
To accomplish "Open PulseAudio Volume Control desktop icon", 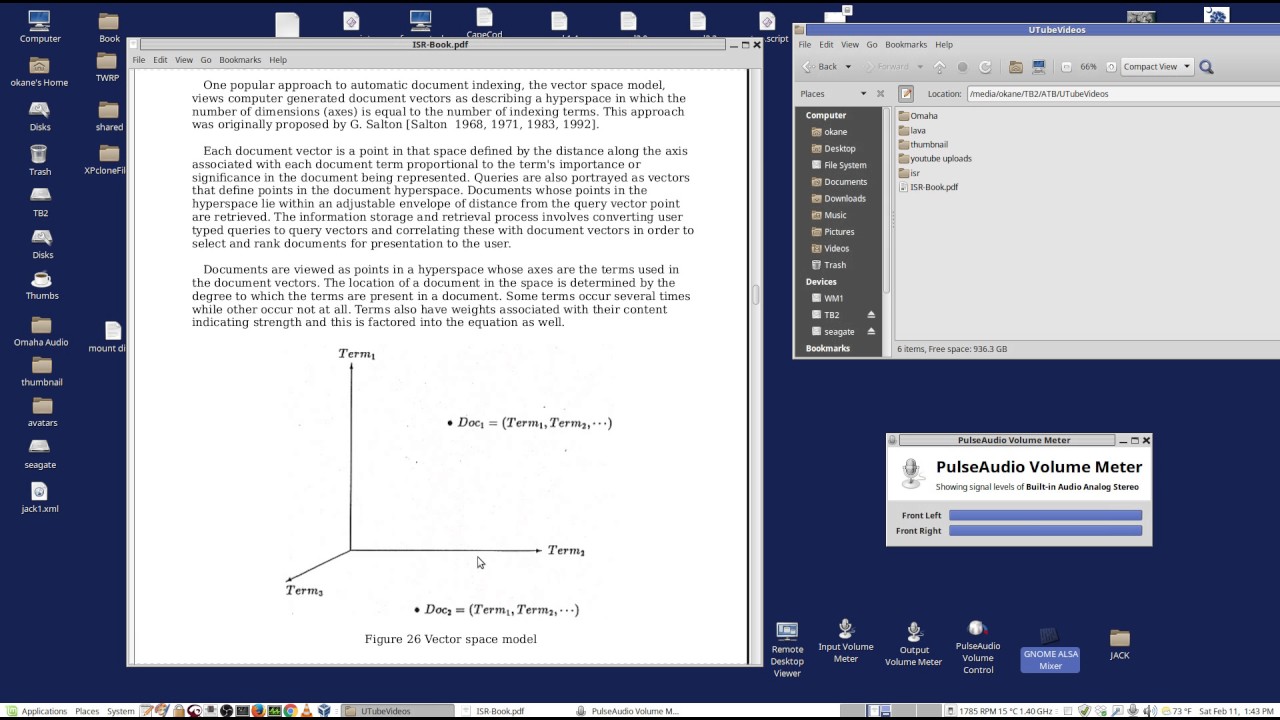I will (978, 647).
